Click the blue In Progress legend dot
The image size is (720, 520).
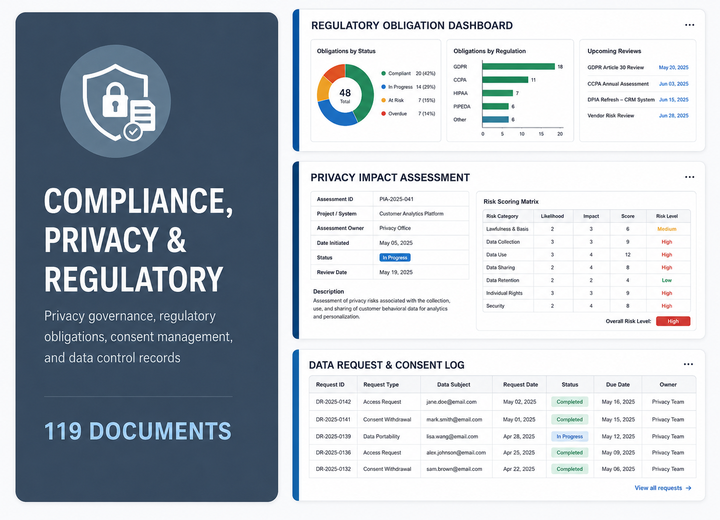tap(383, 87)
